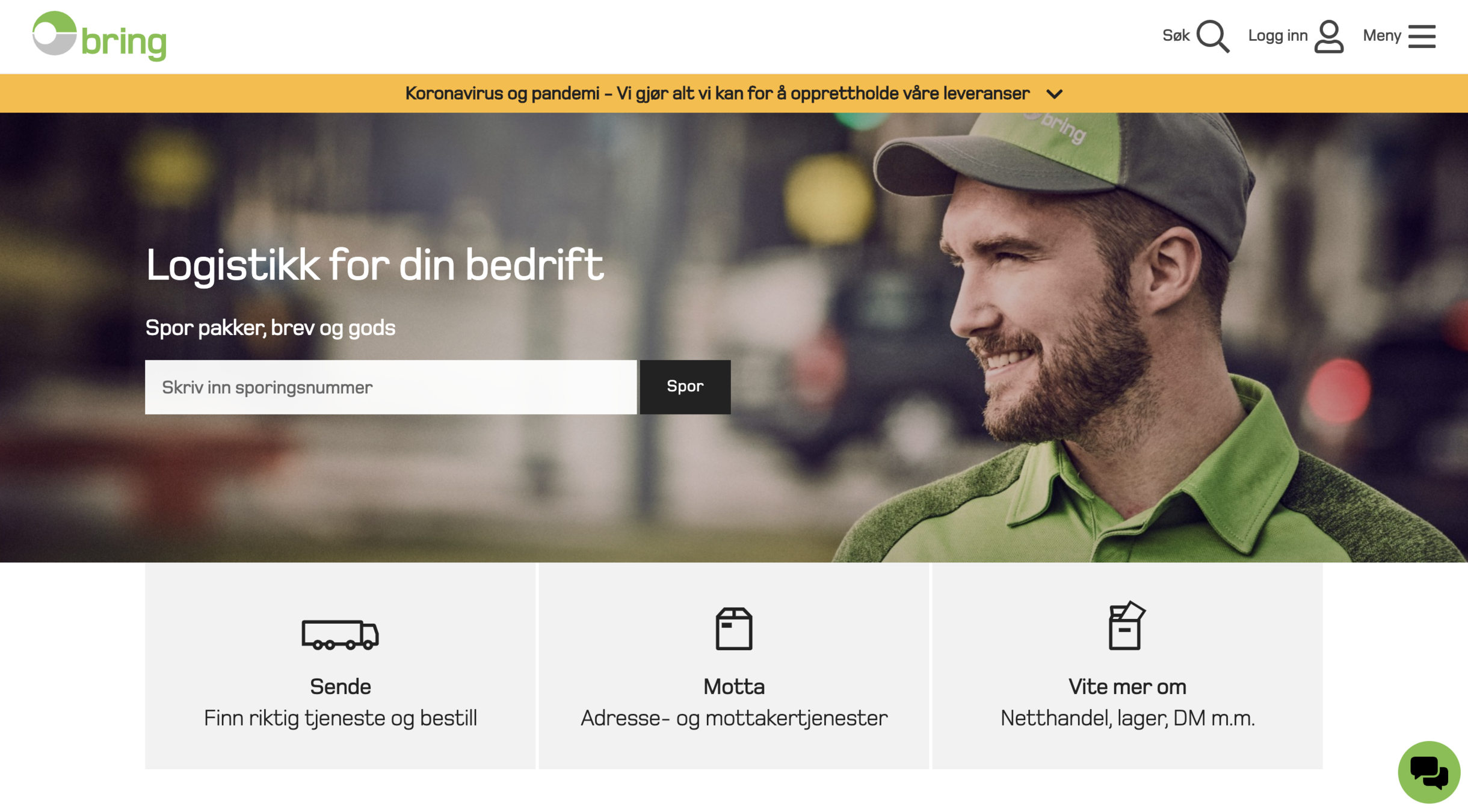Open the hamburger menu icon
Screen dimensions: 1468x812
pyautogui.click(x=1422, y=36)
